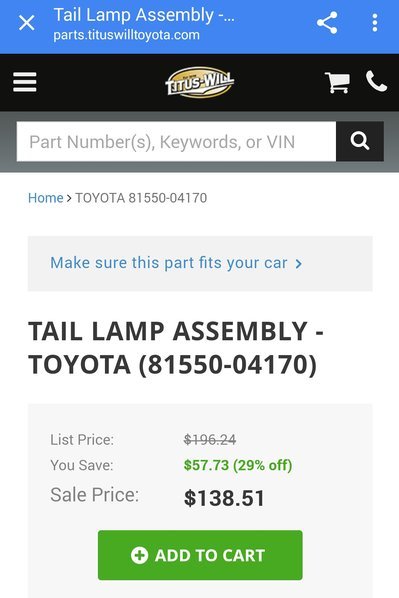Tap the plus icon on Add to Cart
The image size is (399, 598).
point(139,555)
